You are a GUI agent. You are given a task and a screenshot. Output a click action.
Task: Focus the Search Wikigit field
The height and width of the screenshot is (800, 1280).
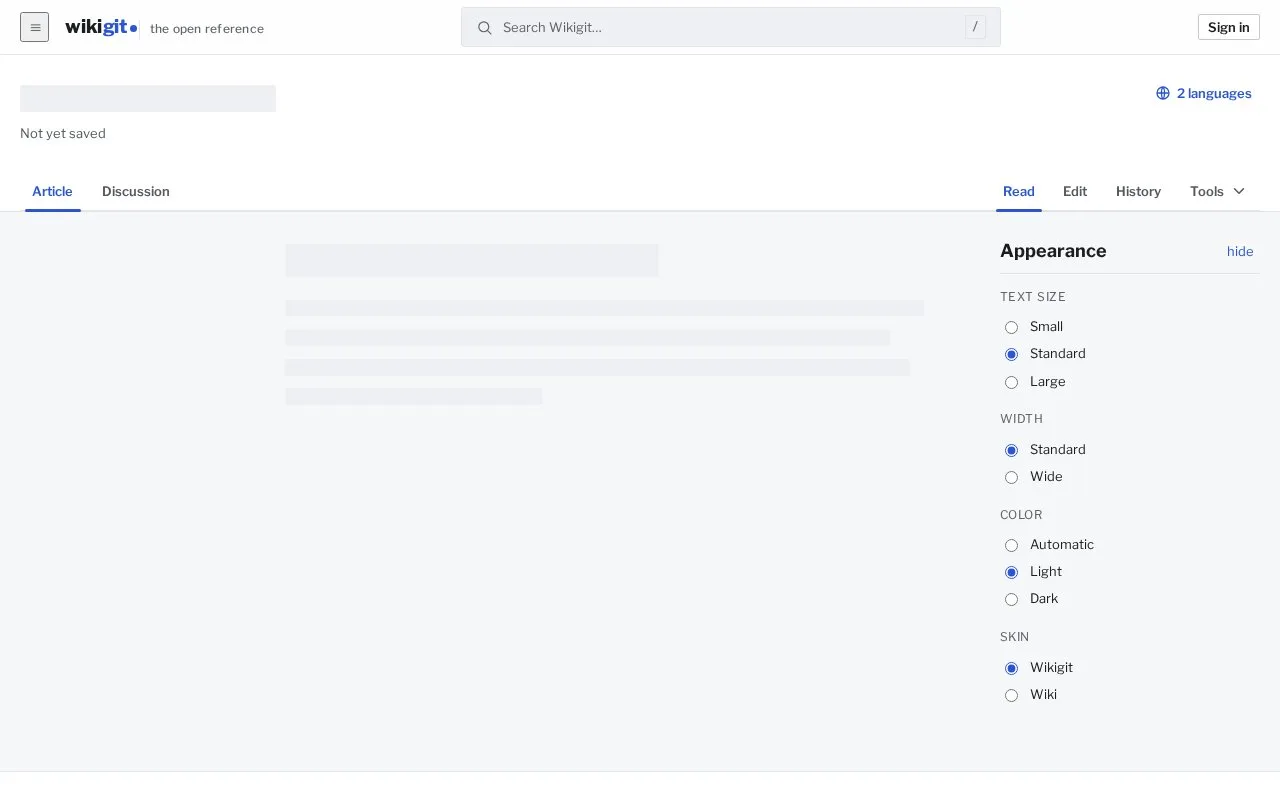[x=731, y=27]
